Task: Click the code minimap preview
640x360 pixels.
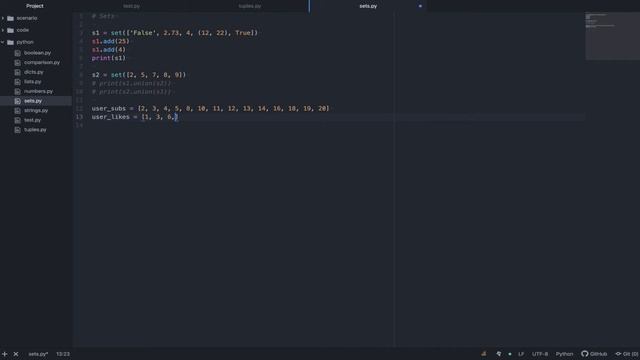Action: 612,36
